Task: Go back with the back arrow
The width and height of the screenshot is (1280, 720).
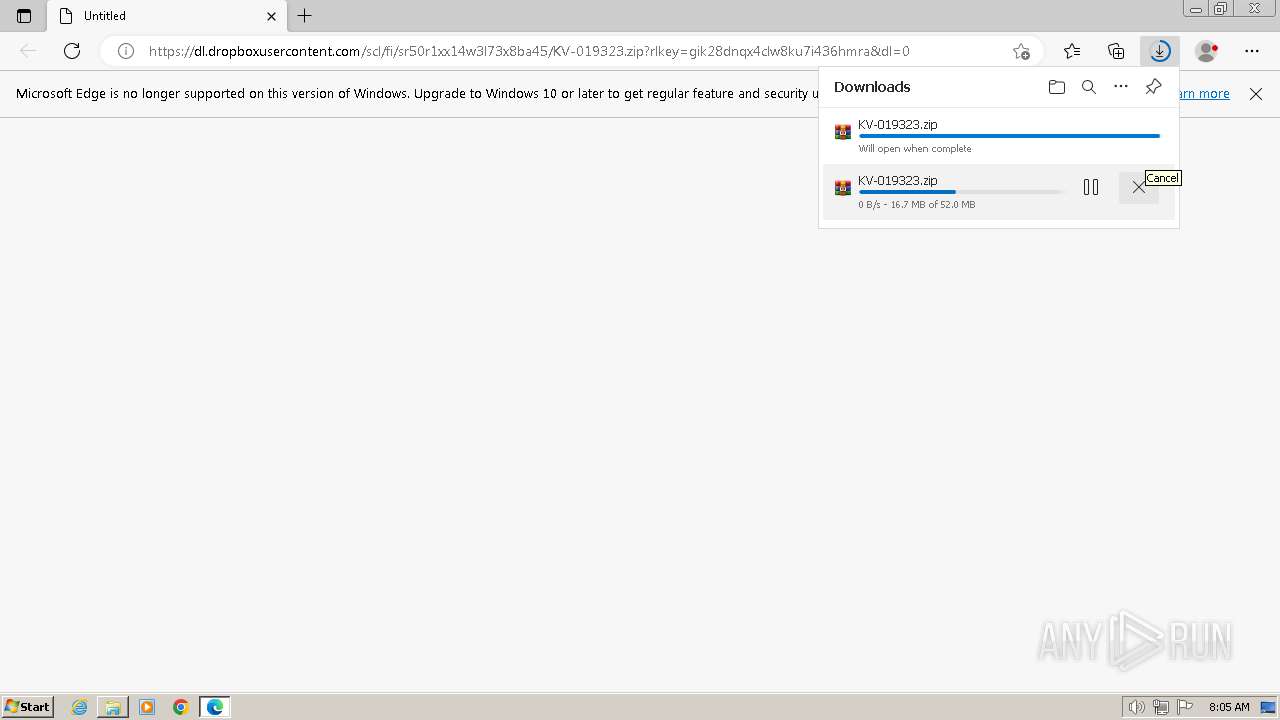Action: click(28, 51)
